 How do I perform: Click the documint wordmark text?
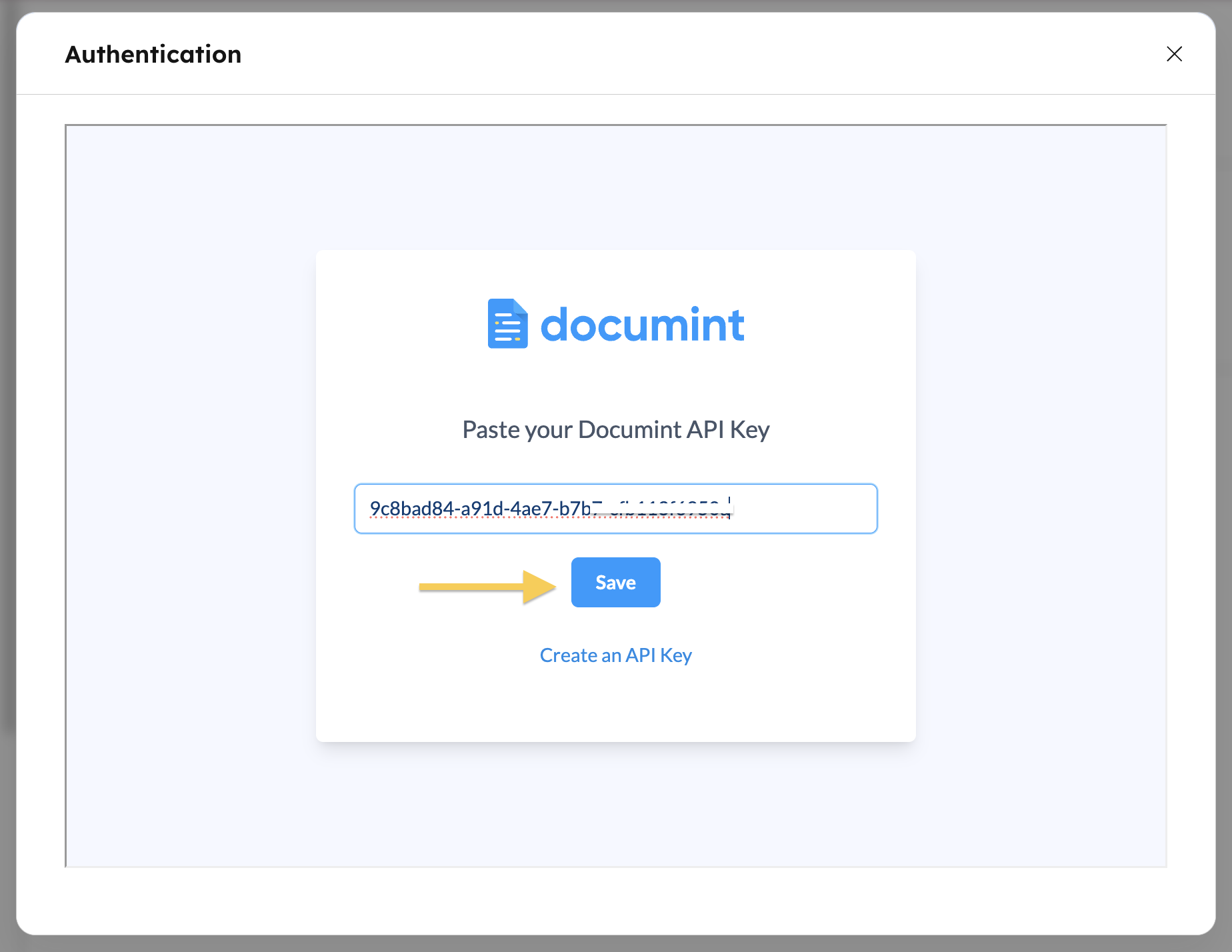tap(642, 325)
